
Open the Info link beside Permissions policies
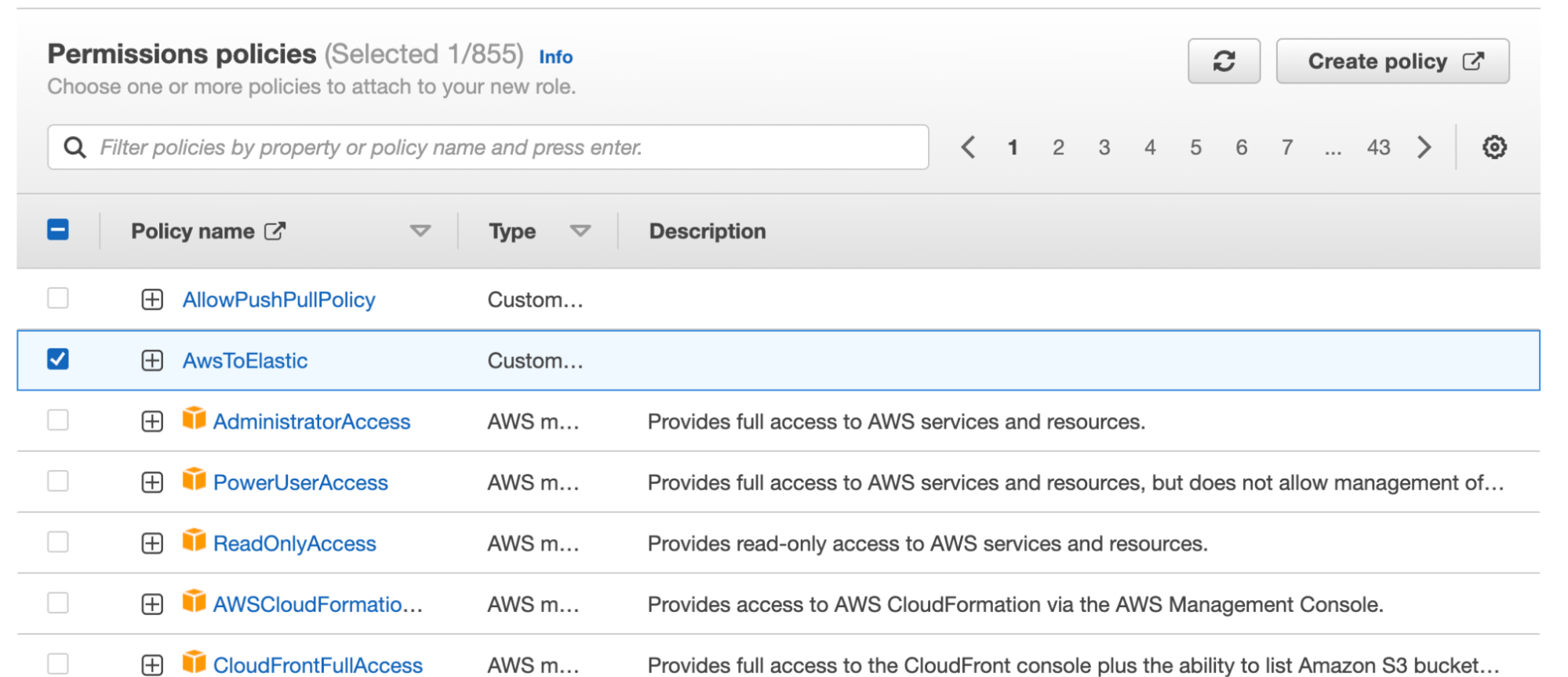pyautogui.click(x=555, y=57)
